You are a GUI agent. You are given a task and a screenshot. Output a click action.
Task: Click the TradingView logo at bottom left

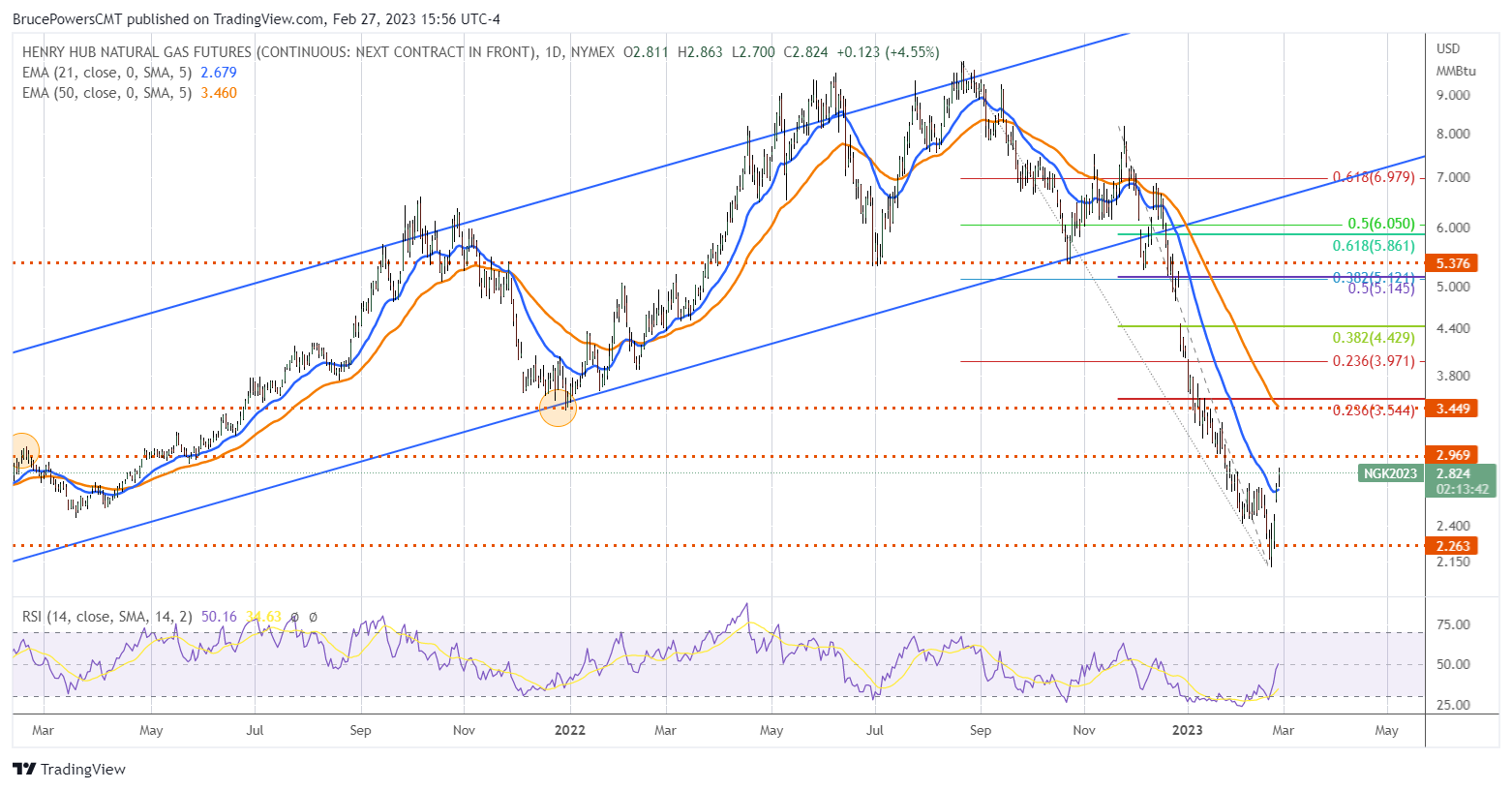(68, 770)
